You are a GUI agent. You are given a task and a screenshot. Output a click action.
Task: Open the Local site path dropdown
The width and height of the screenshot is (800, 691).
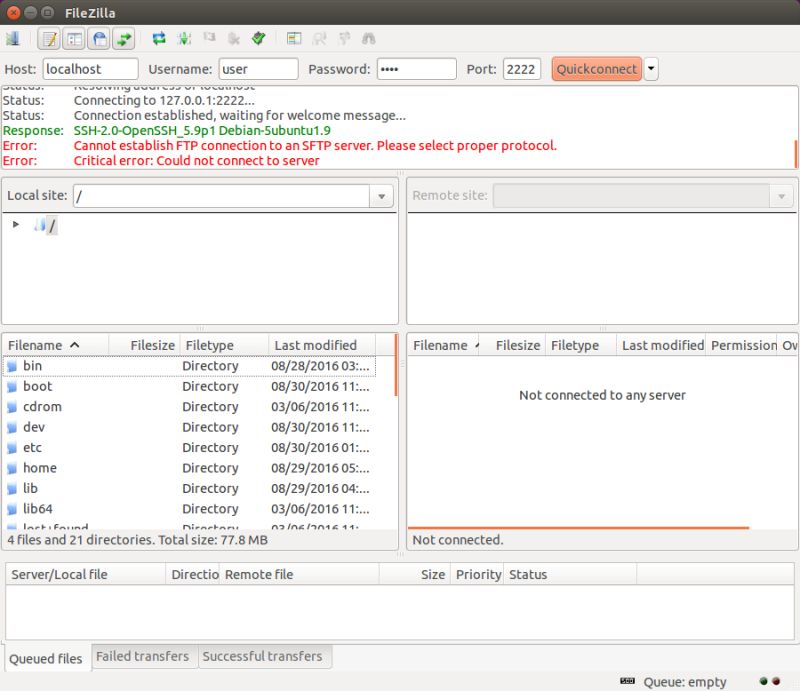click(380, 196)
